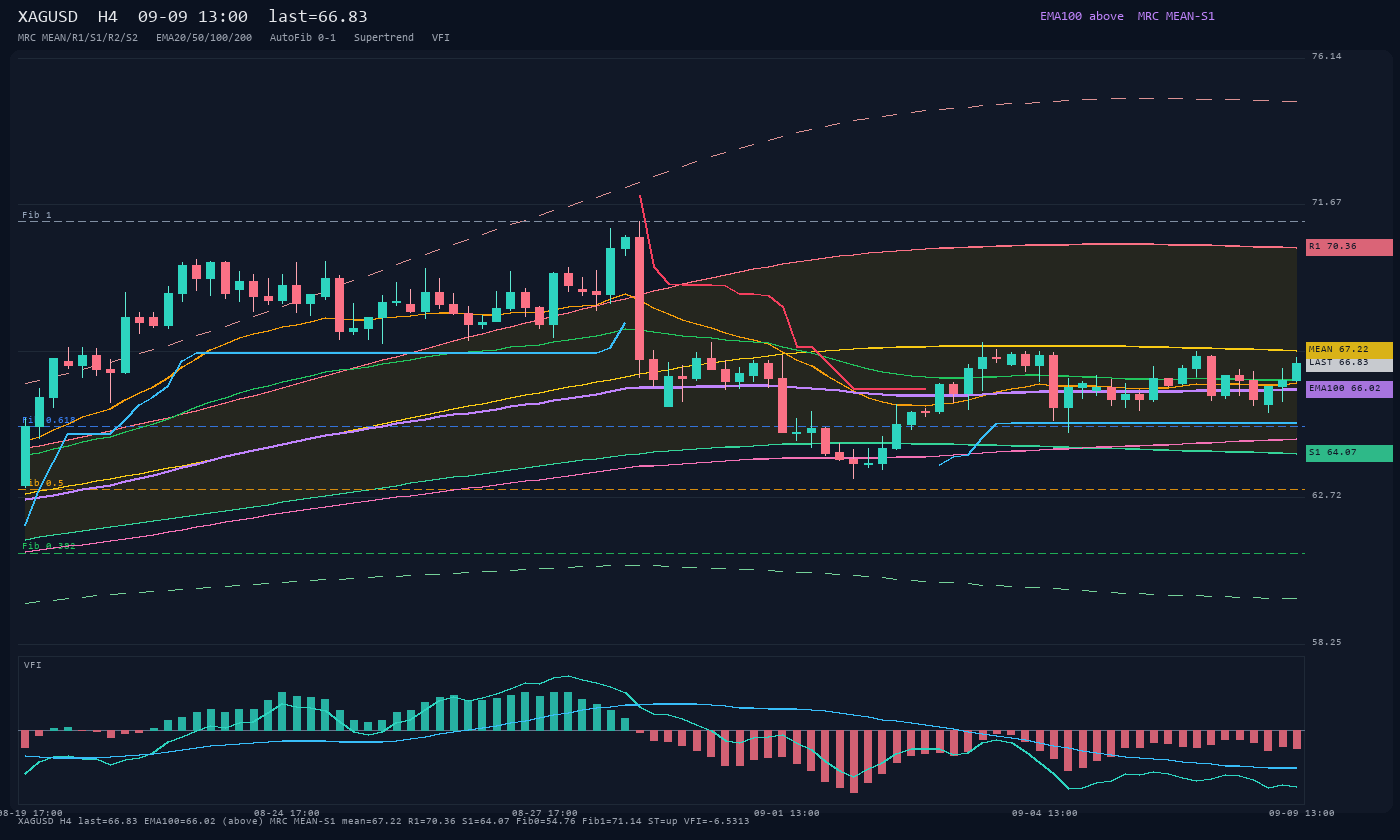Image resolution: width=1400 pixels, height=840 pixels.
Task: Click the Fib 1 level label
Action: pyautogui.click(x=37, y=215)
